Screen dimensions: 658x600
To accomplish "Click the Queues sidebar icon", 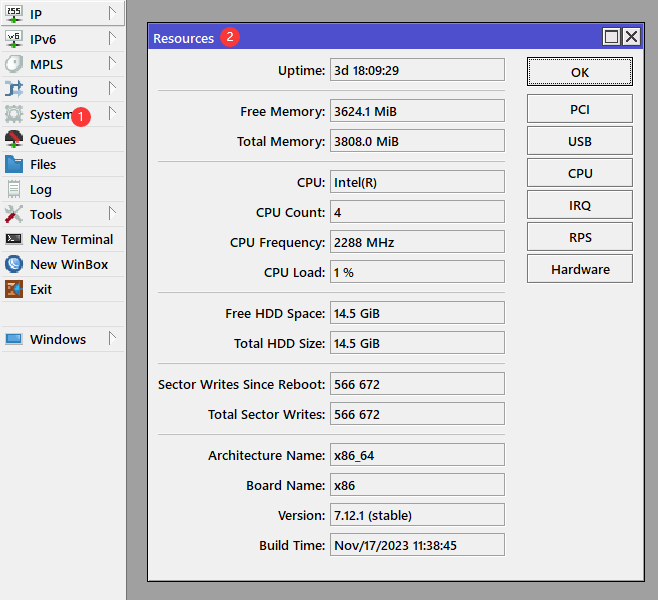I will click(x=13, y=139).
